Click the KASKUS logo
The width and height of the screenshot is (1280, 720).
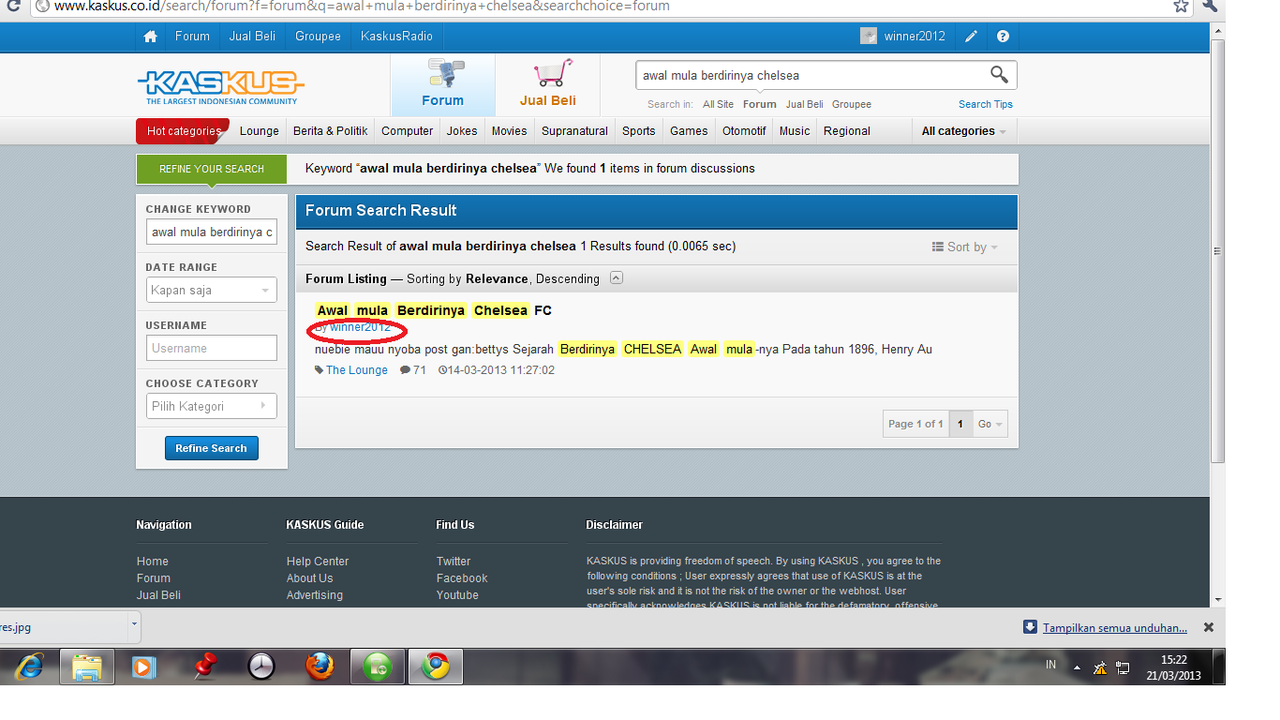coord(220,87)
